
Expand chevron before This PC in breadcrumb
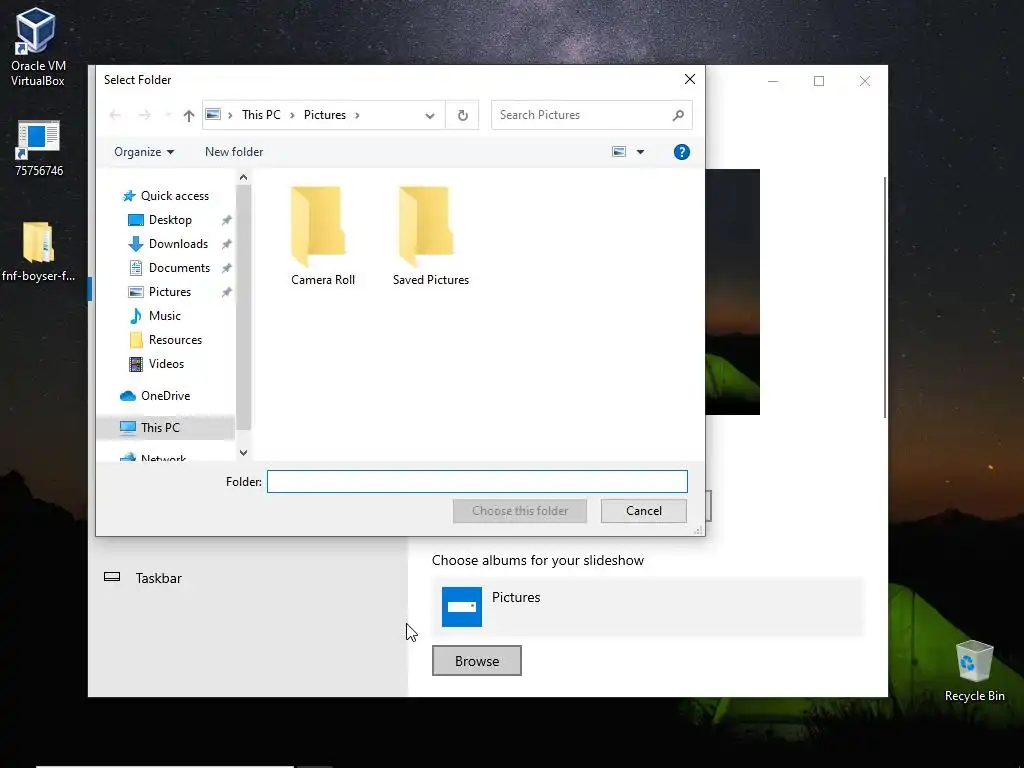[x=230, y=116]
